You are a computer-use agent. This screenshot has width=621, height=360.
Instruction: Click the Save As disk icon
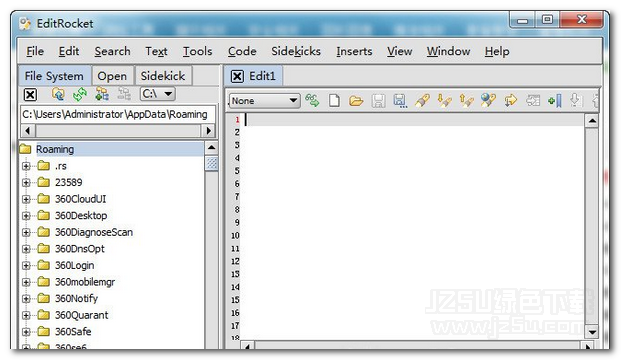coord(400,101)
